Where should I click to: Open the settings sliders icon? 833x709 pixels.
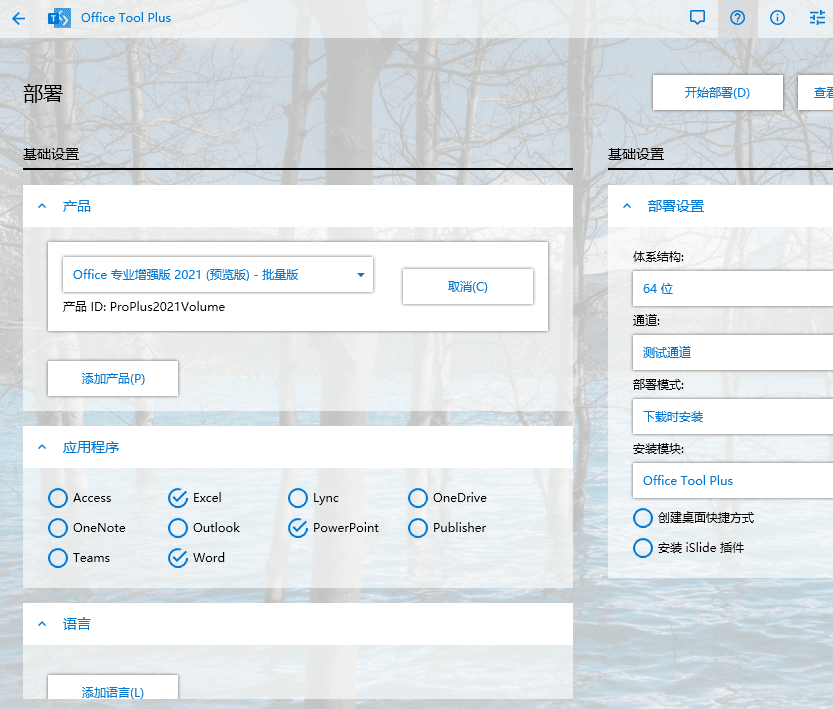tap(817, 18)
